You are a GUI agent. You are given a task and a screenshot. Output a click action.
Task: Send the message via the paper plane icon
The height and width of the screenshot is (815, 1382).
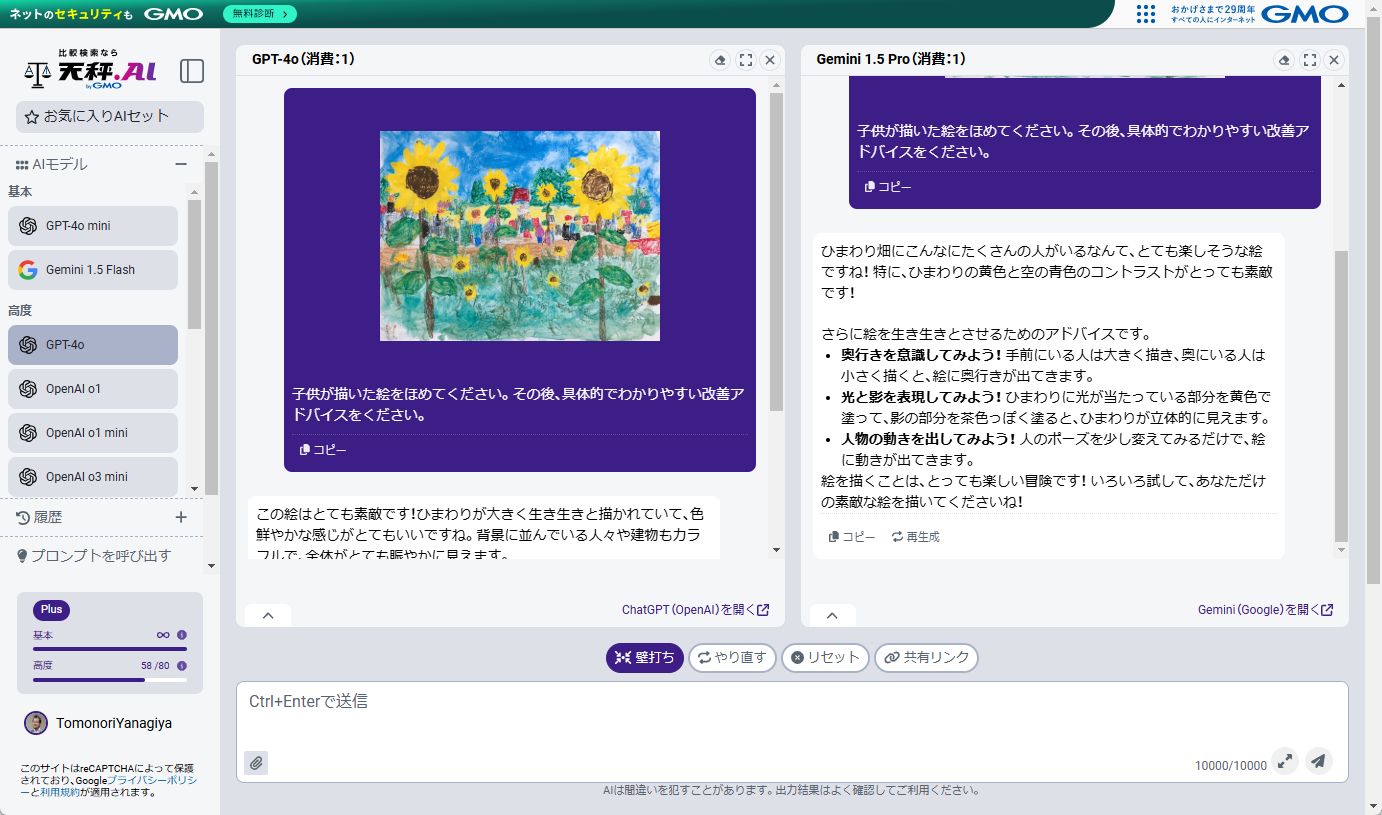tap(1318, 761)
